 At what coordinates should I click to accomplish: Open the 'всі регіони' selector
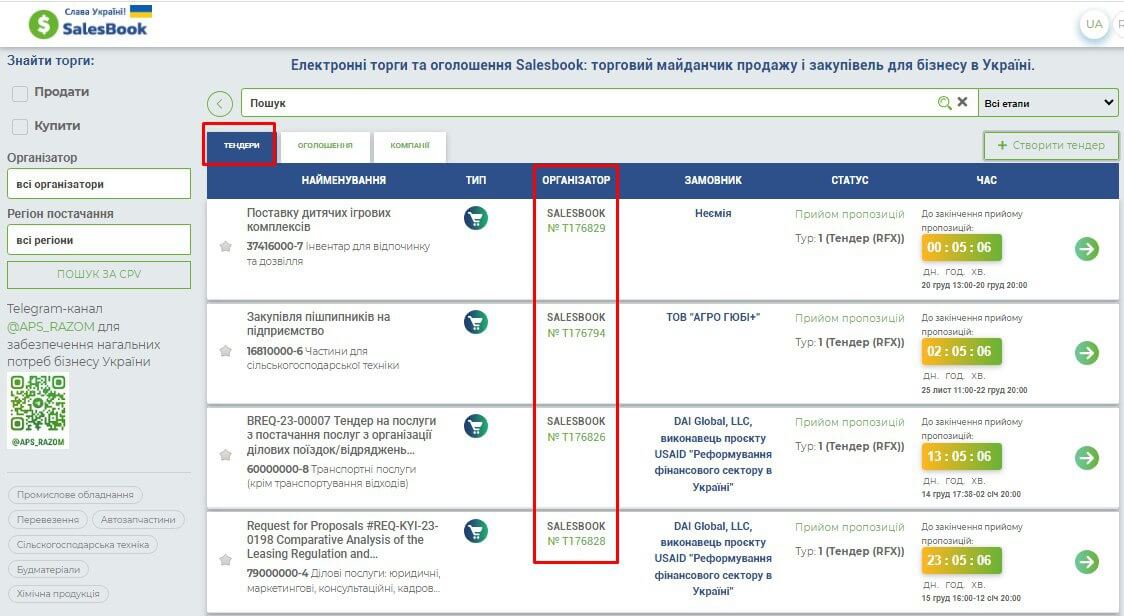(x=99, y=240)
